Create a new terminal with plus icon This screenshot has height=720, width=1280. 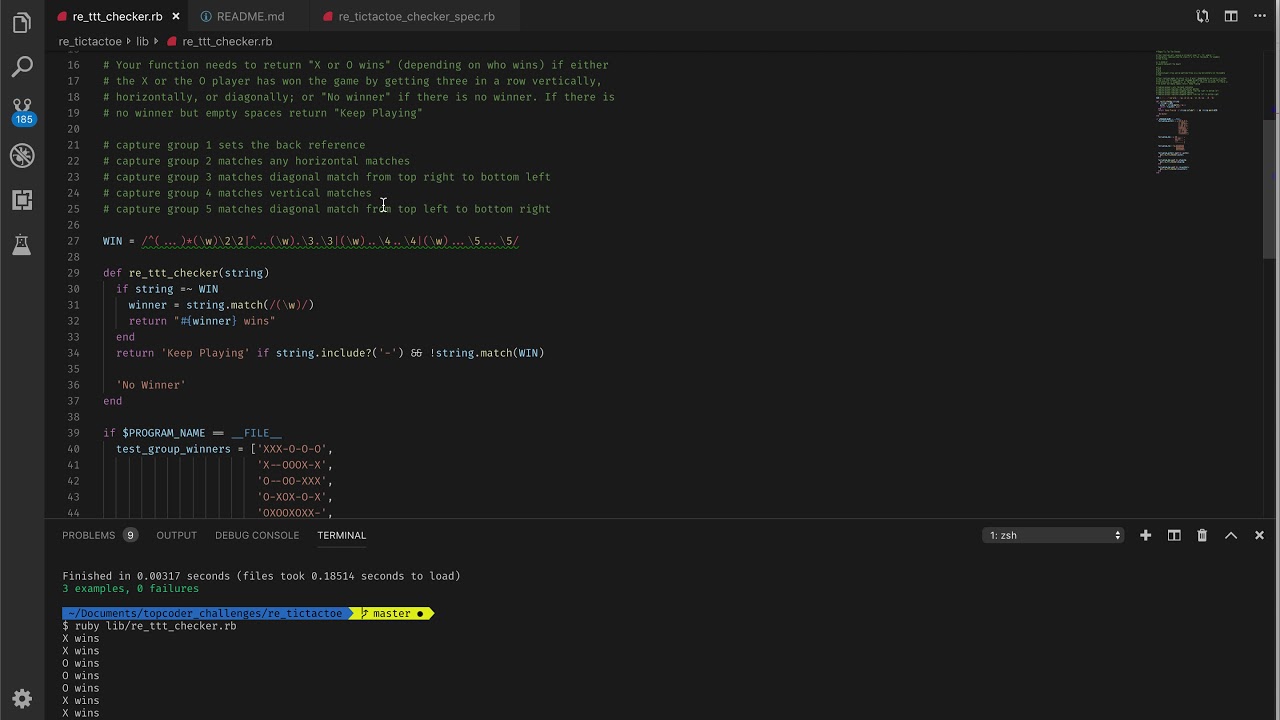(1145, 535)
